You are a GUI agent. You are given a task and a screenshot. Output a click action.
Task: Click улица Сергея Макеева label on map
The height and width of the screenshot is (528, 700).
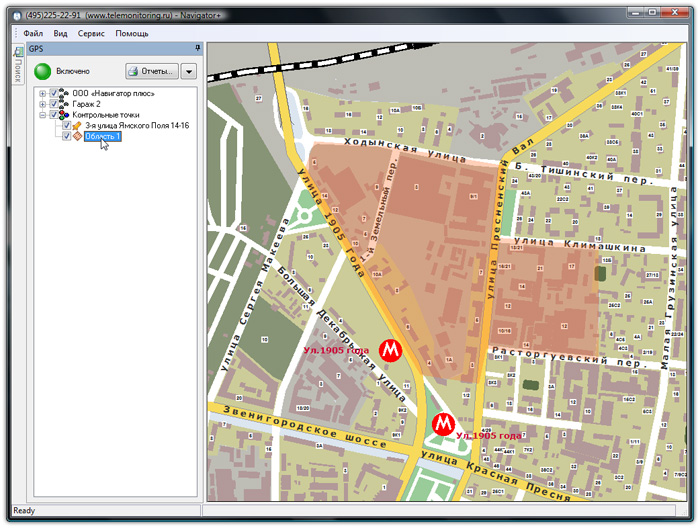pyautogui.click(x=254, y=297)
